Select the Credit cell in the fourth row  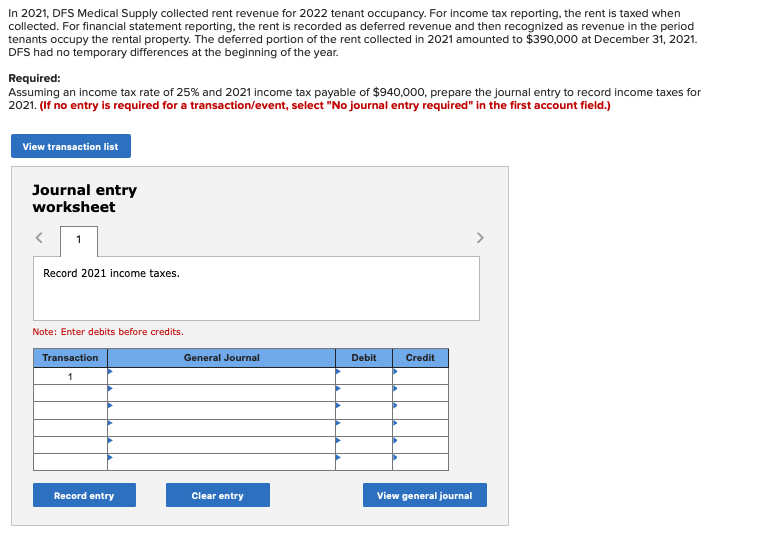[420, 428]
